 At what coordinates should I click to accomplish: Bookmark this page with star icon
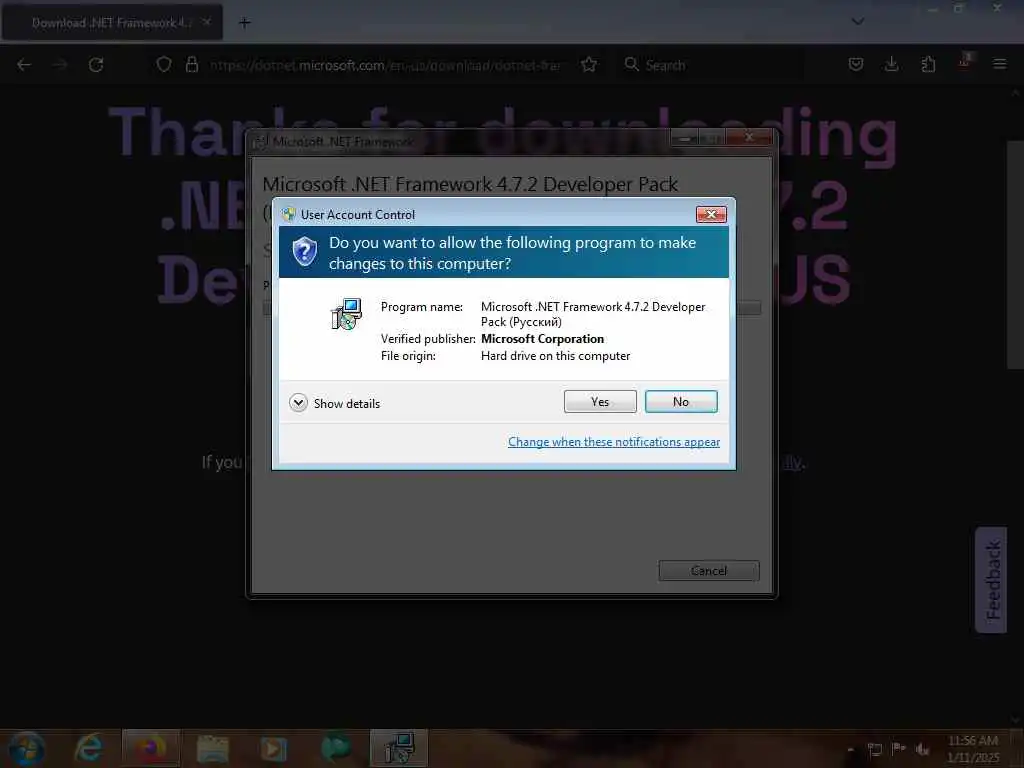(589, 65)
